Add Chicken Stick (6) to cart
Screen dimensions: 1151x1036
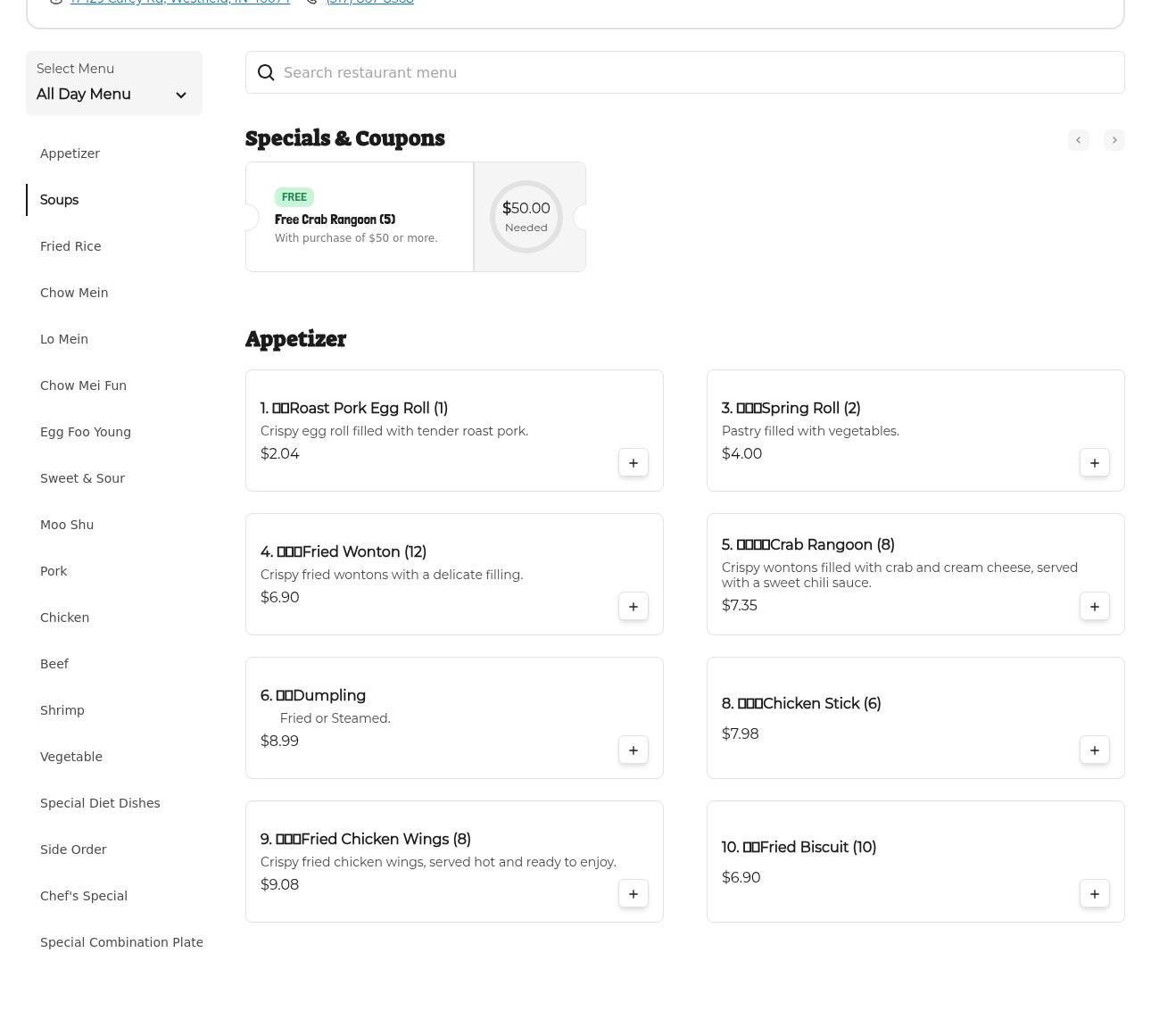point(1094,750)
